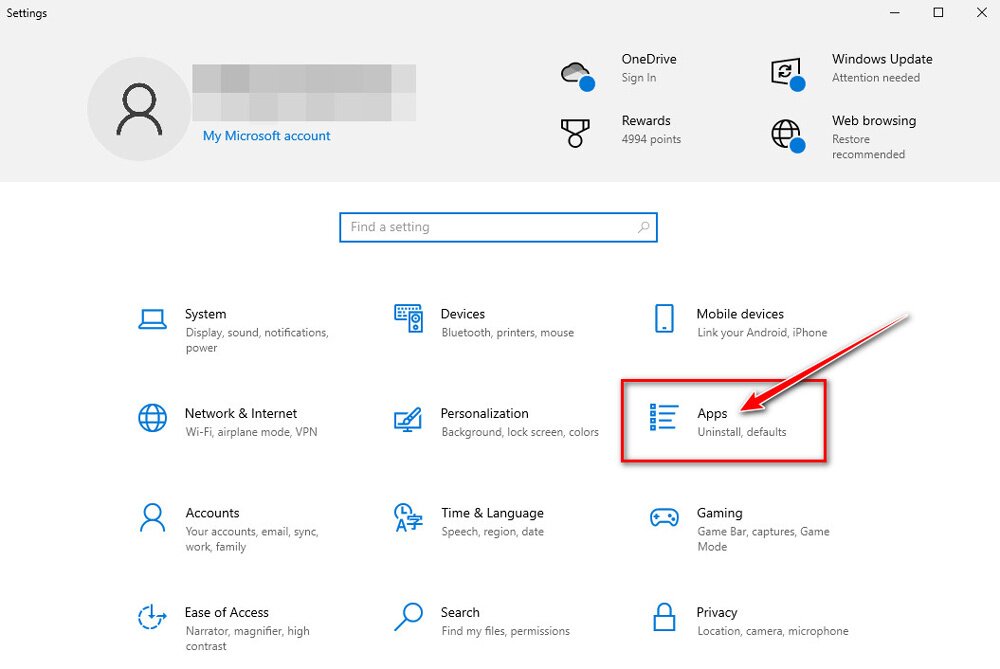Viewport: 1000px width, 669px height.
Task: Select the Accounts person icon
Action: pos(152,517)
